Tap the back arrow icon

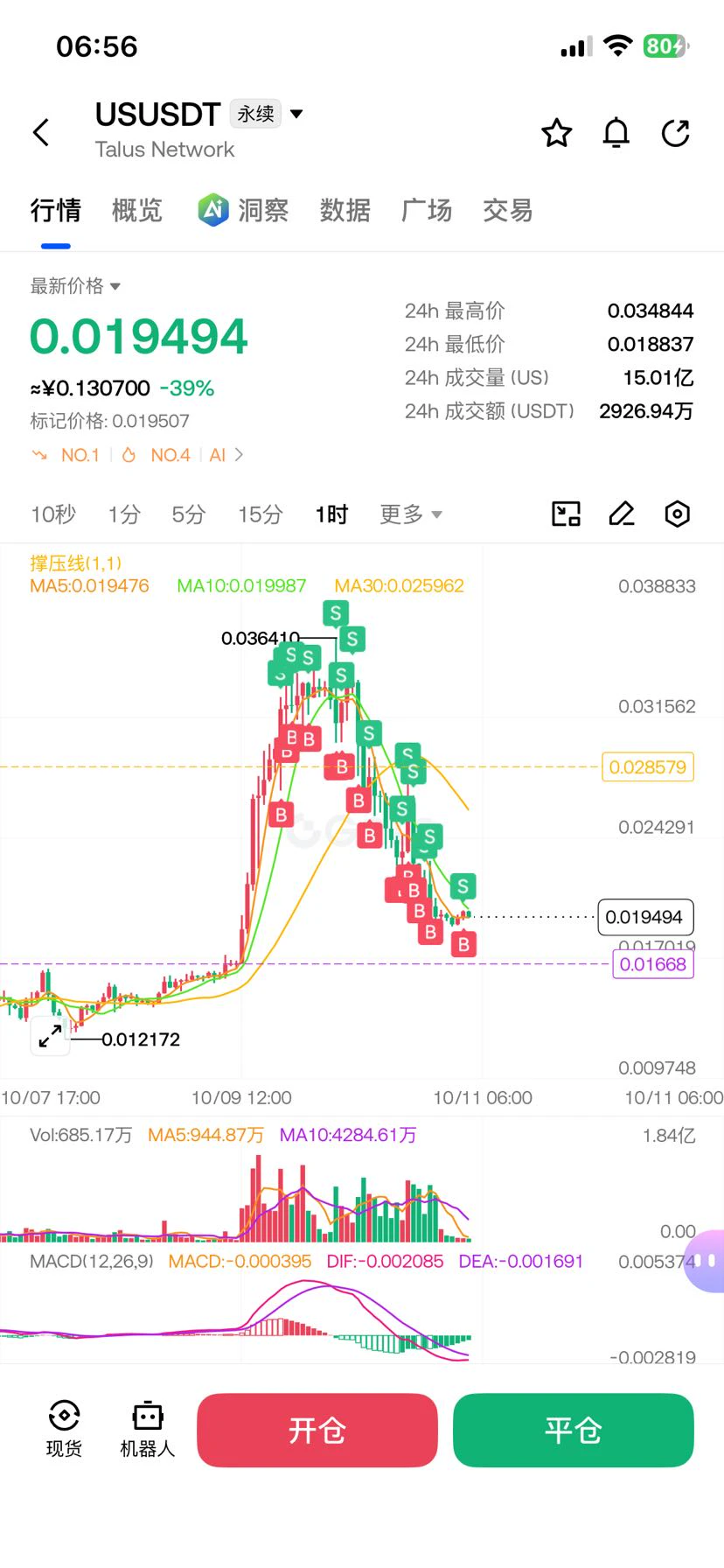pyautogui.click(x=41, y=133)
